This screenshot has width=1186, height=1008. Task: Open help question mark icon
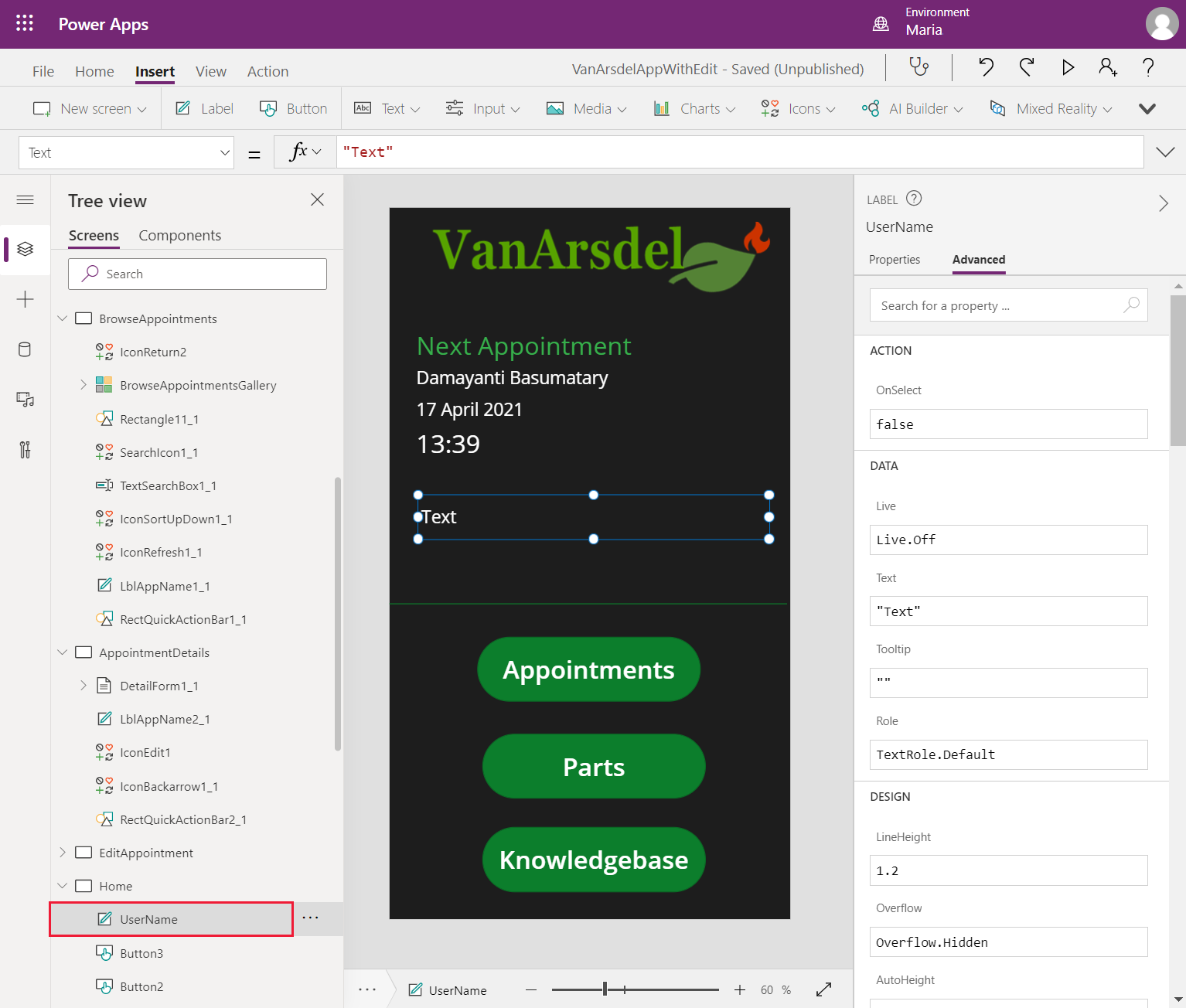pos(1148,67)
